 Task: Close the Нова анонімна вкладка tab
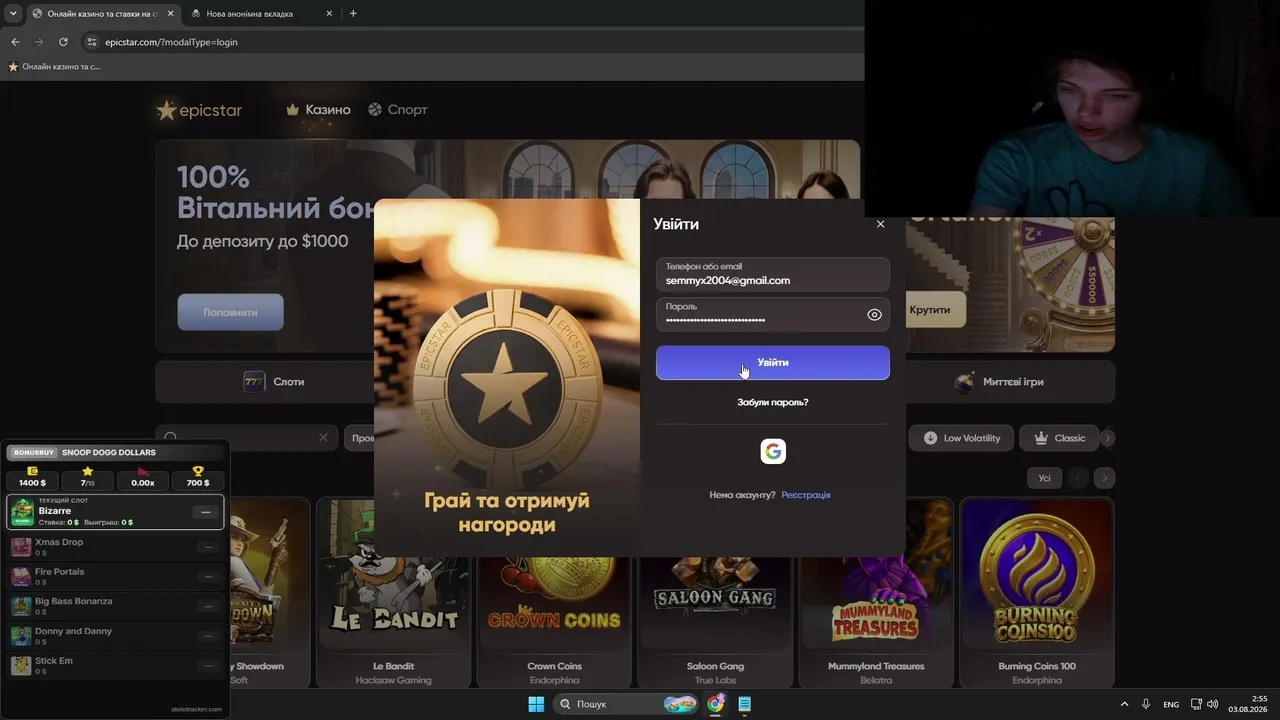pos(330,14)
